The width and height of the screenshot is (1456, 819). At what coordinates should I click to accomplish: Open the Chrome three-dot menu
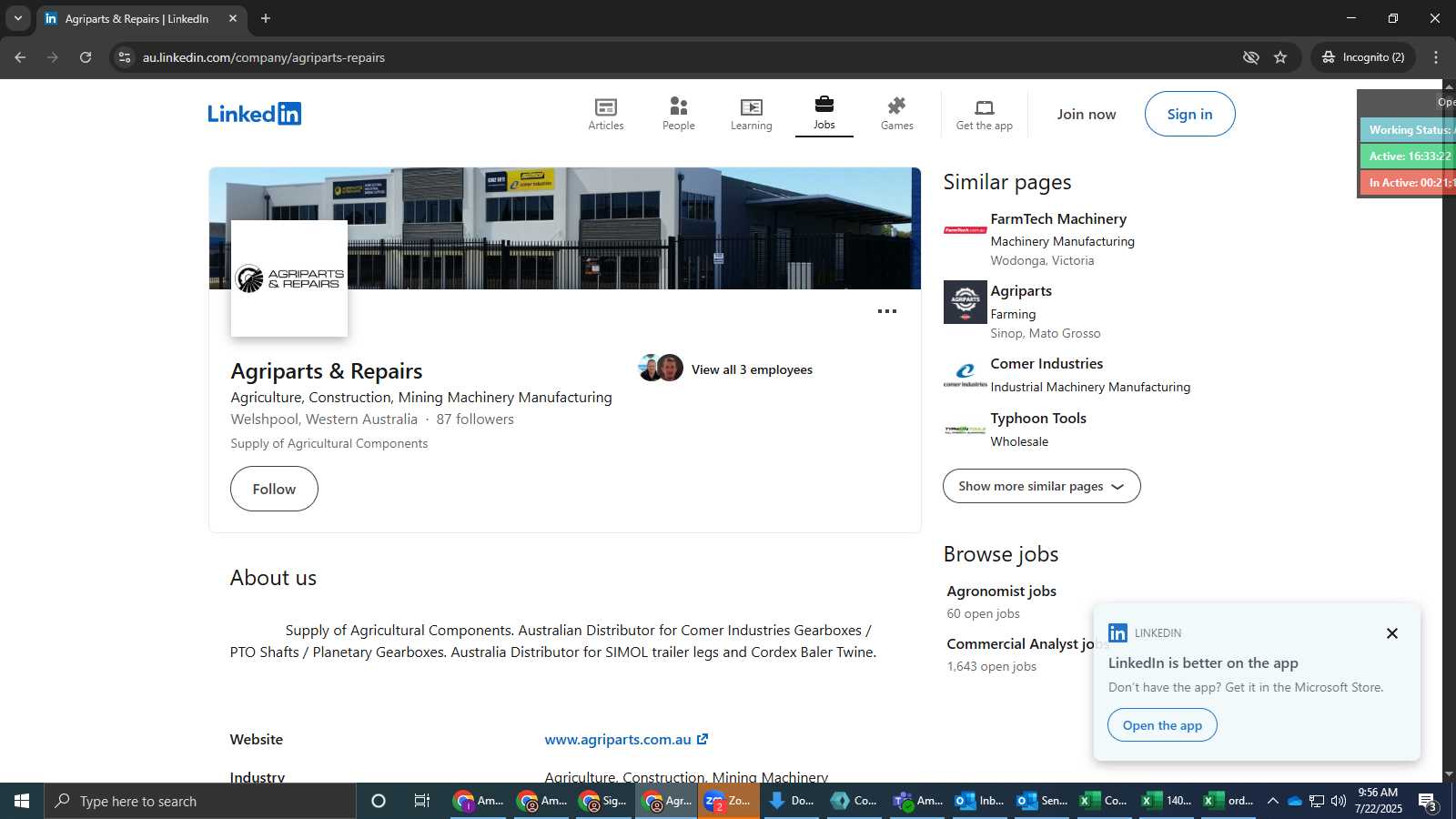1436,57
